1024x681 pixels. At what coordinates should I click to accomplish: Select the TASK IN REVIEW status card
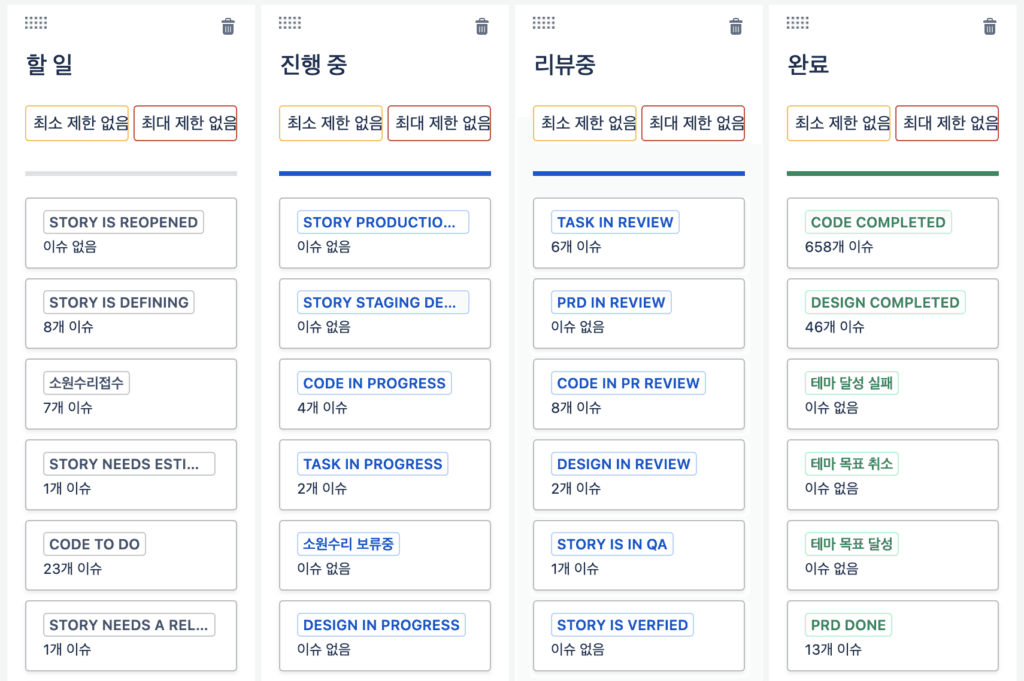click(639, 233)
